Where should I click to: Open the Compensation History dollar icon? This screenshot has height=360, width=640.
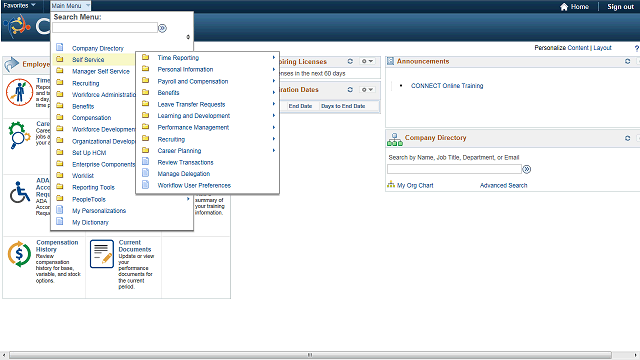click(19, 254)
